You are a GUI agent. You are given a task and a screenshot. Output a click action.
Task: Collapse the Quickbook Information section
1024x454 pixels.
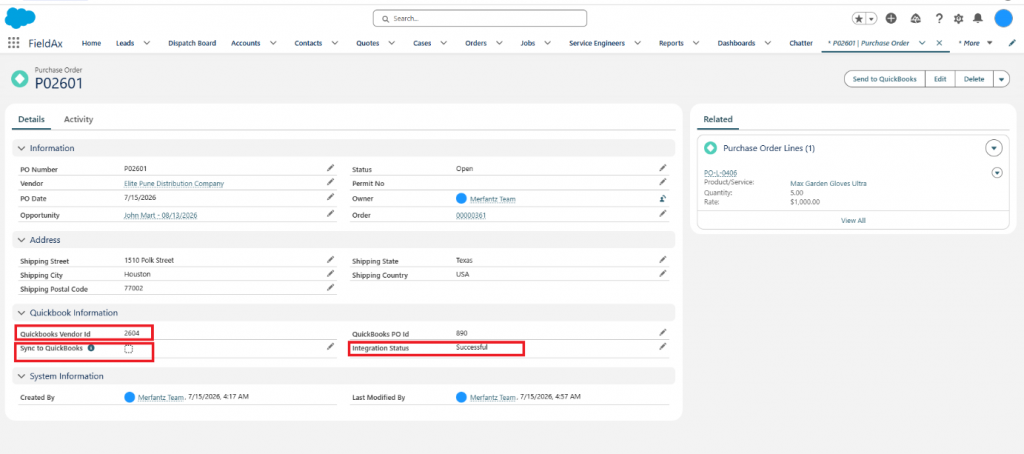22,313
